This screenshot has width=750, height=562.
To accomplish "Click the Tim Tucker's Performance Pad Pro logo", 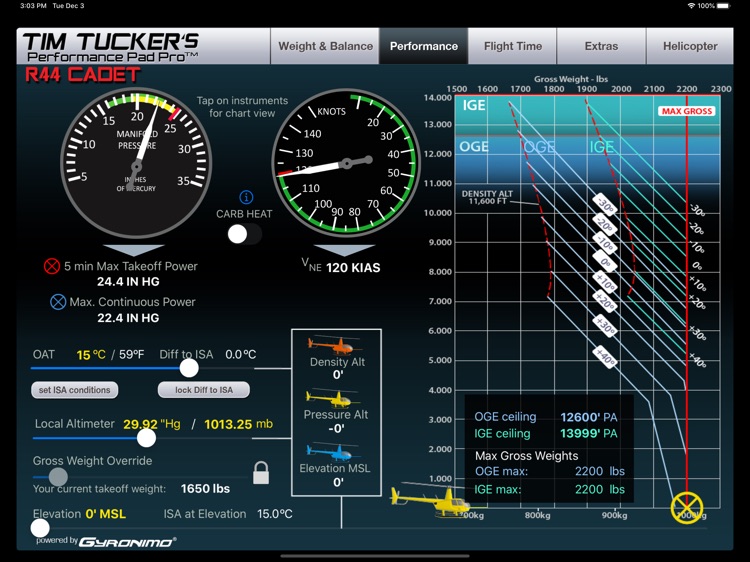I will coord(111,47).
